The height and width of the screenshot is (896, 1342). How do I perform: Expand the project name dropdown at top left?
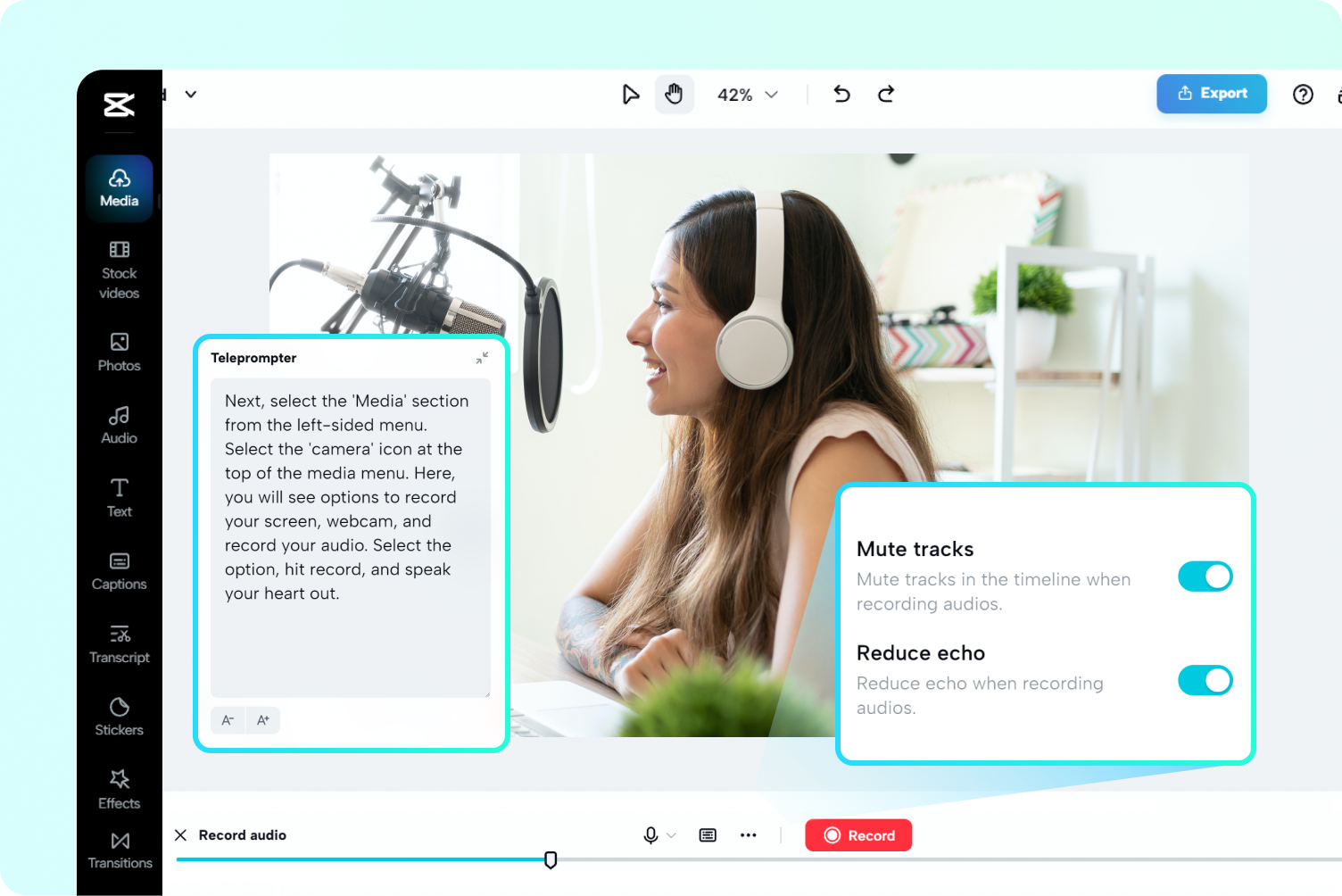(x=190, y=94)
